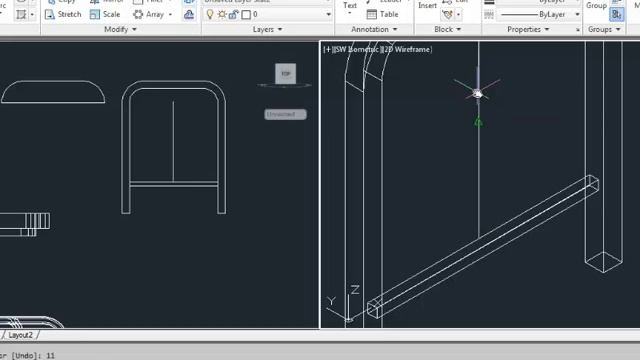Expand the Modify panel title
The height and width of the screenshot is (360, 640).
tap(120, 29)
